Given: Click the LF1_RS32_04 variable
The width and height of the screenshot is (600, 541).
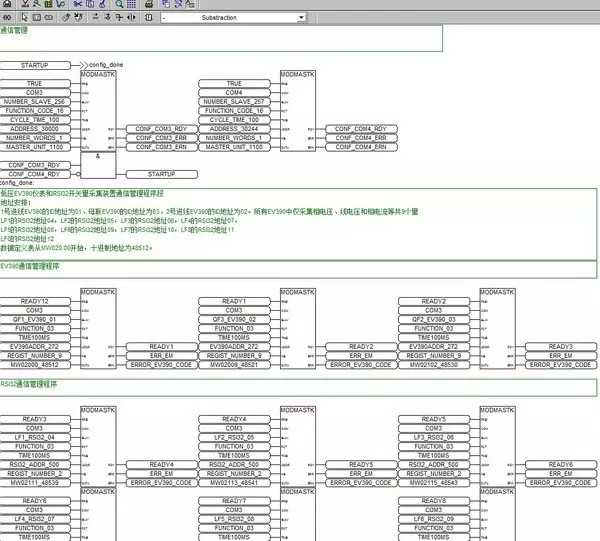Looking at the screenshot, I should 35,438.
